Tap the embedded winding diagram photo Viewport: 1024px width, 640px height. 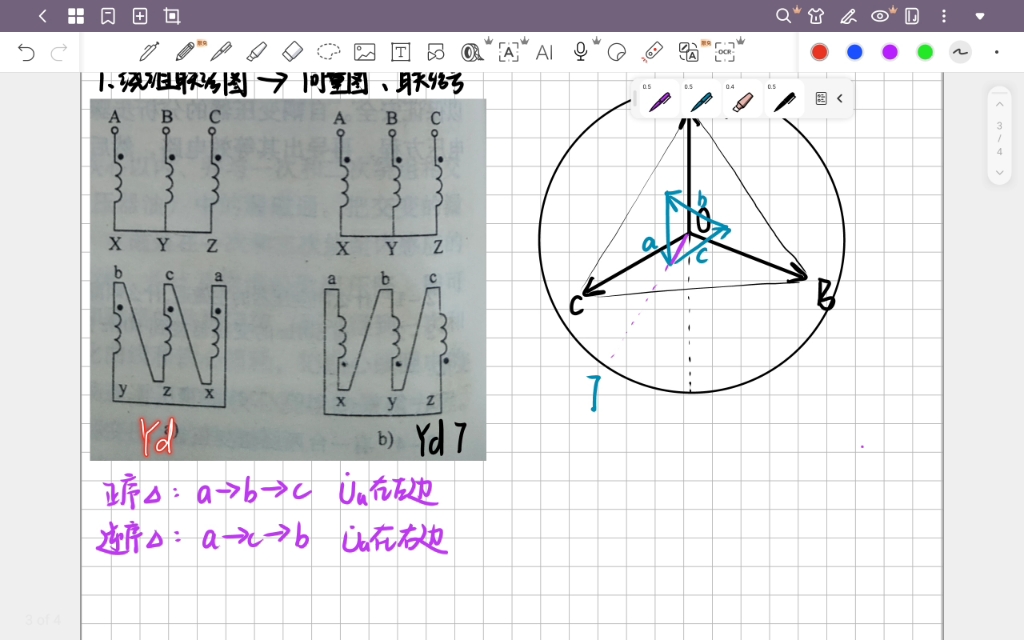coord(288,280)
